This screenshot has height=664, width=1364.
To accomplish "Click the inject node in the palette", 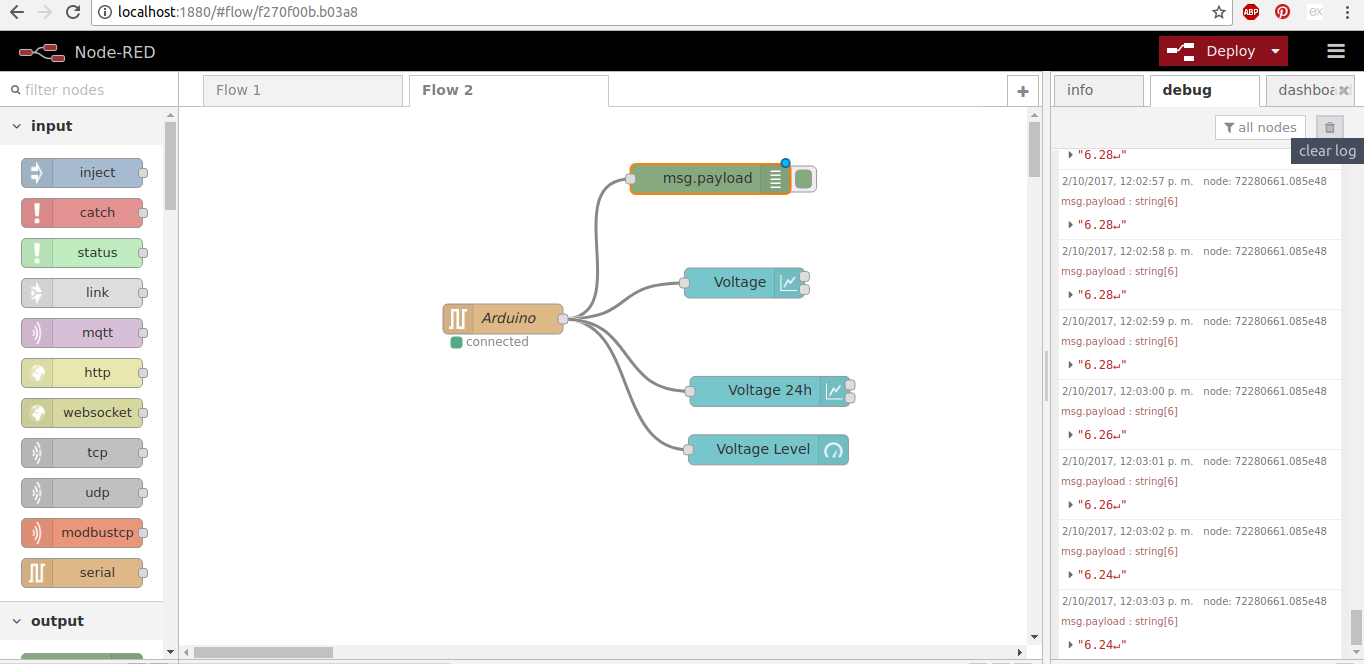I will pyautogui.click(x=82, y=173).
